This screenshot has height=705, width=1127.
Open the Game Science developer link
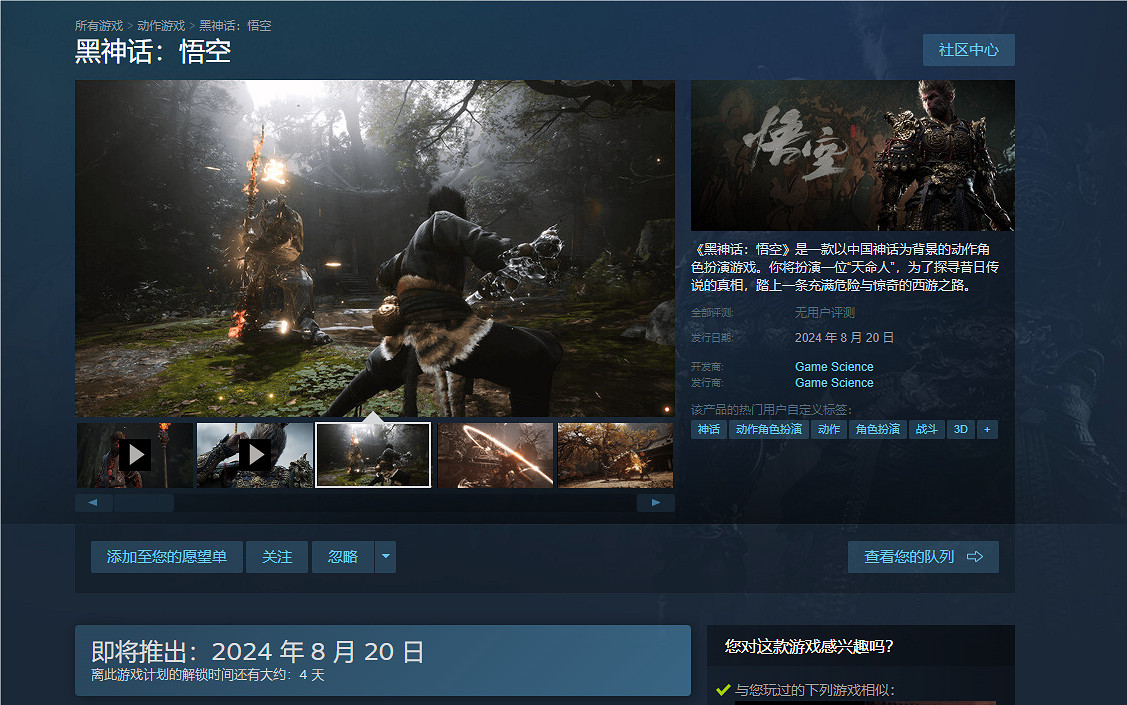834,367
